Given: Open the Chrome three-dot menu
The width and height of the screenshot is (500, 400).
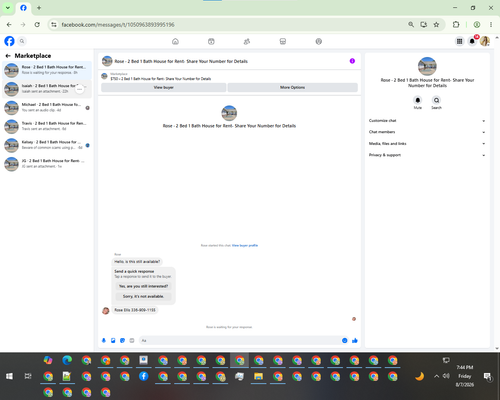Looking at the screenshot, I should tap(491, 24).
